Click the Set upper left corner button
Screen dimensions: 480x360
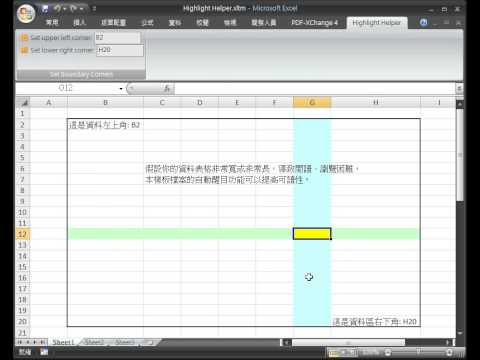tap(56, 37)
